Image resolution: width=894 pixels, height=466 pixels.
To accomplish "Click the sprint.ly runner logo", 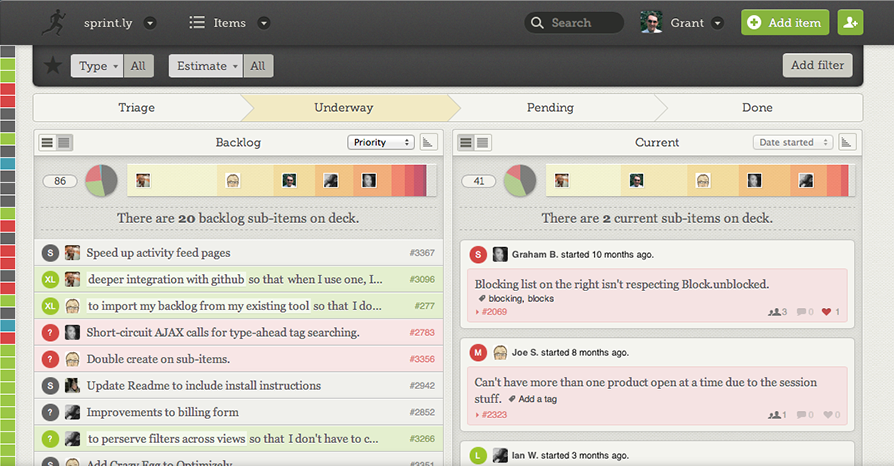I will pyautogui.click(x=54, y=23).
